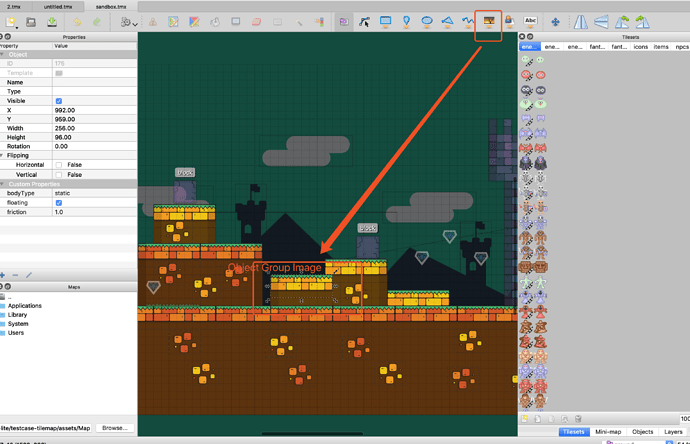The height and width of the screenshot is (444, 690).
Task: Select the Terrain Brush tool
Action: [x=173, y=22]
